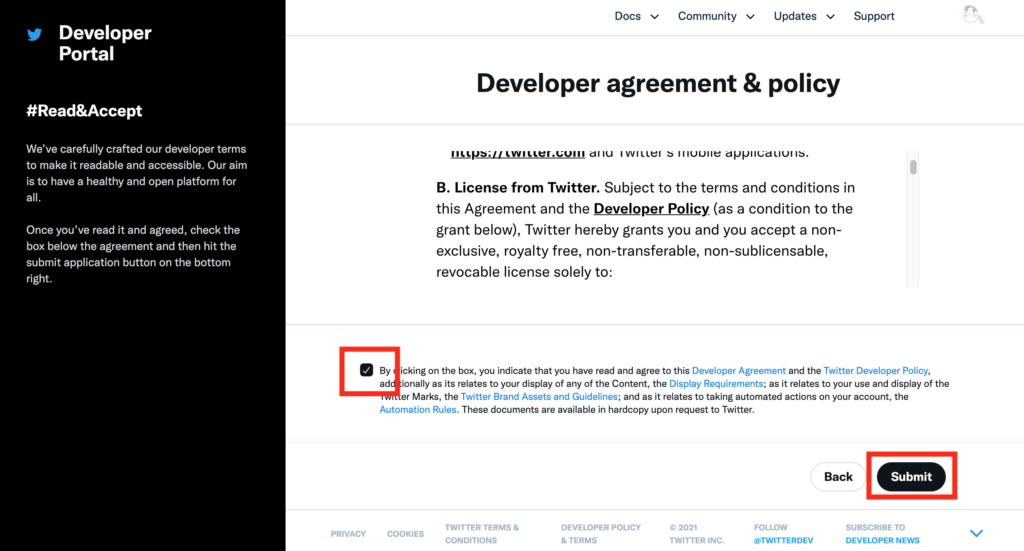
Task: Expand the footer chevron arrow
Action: click(976, 533)
